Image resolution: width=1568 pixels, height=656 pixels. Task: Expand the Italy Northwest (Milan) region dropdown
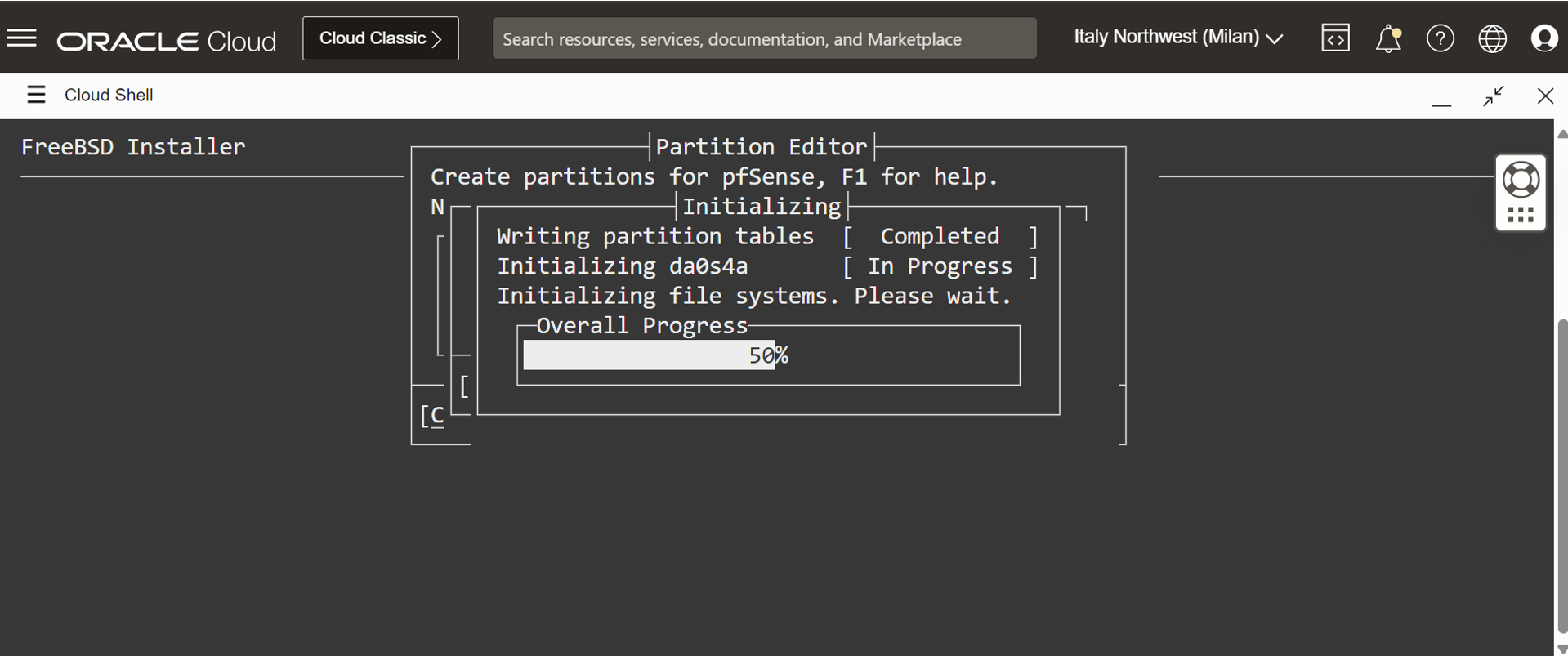click(1178, 38)
